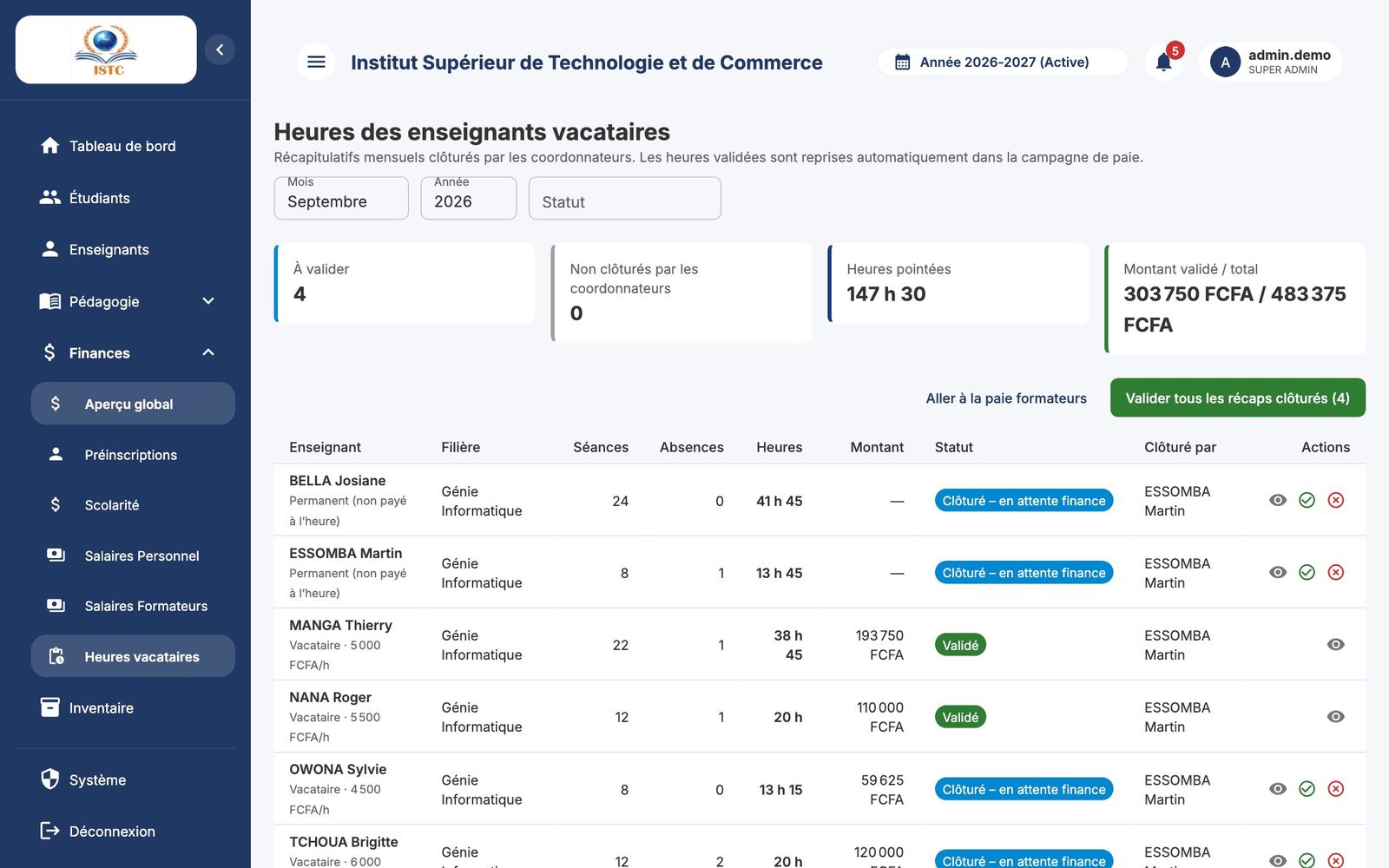Open the hamburger menu in the header
Screen dimensions: 1389x868
[316, 62]
